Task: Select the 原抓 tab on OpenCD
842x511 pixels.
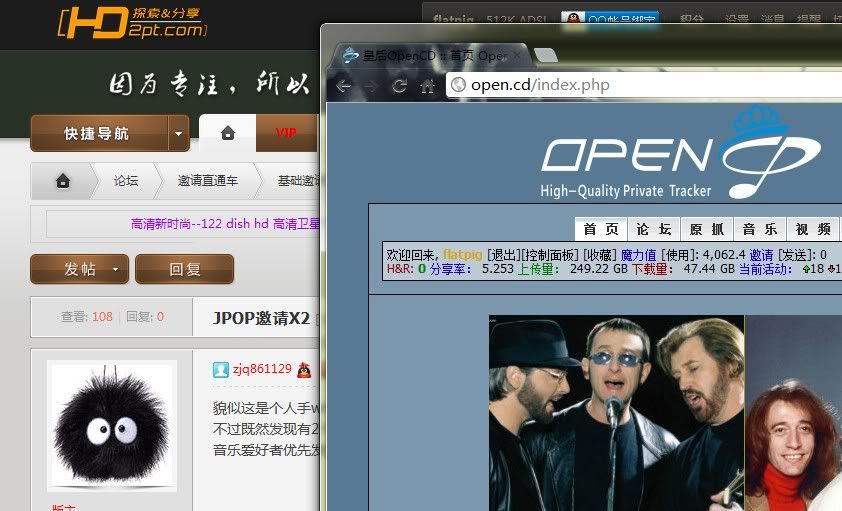Action: (x=707, y=229)
